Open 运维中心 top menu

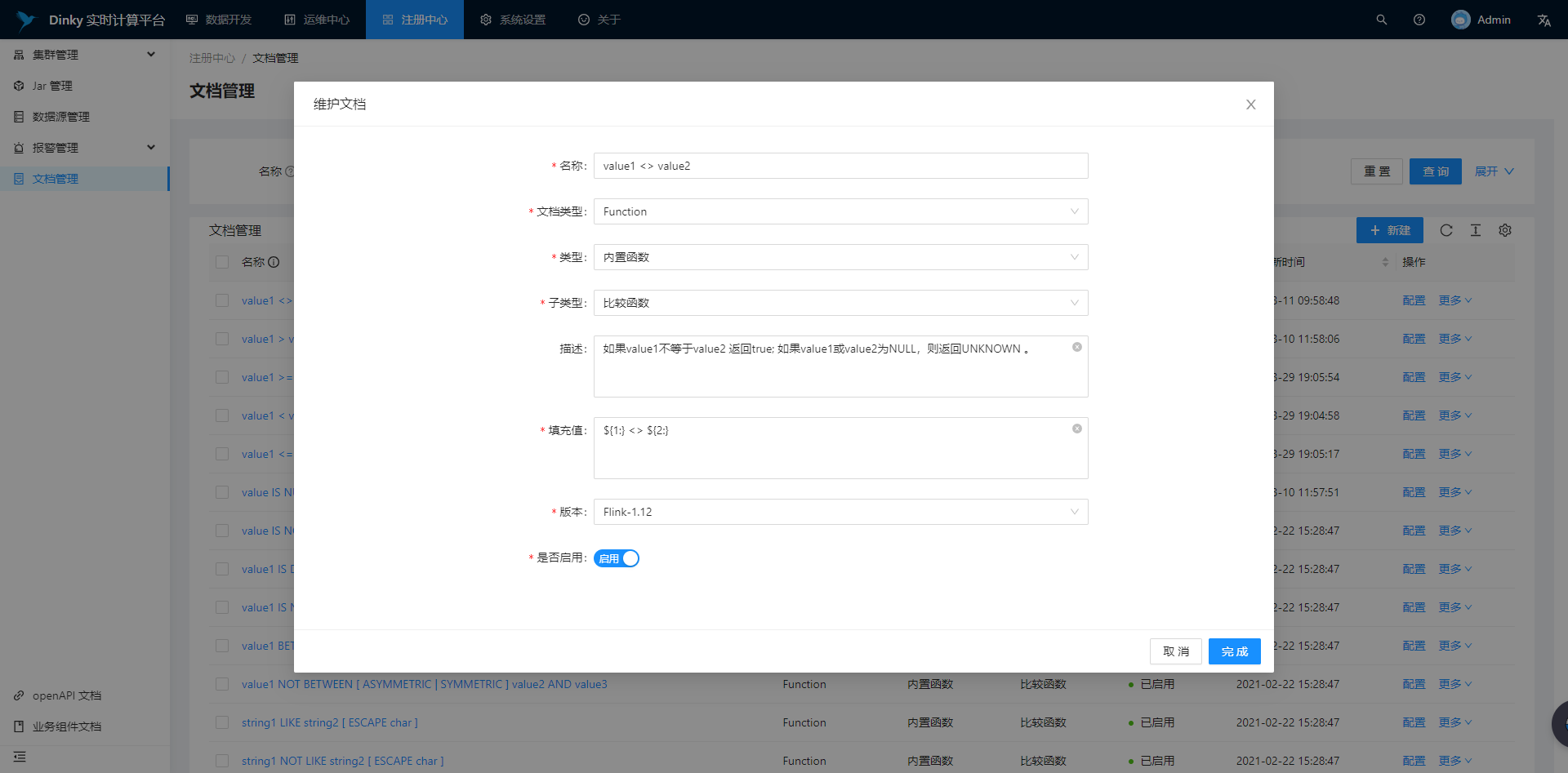(317, 20)
